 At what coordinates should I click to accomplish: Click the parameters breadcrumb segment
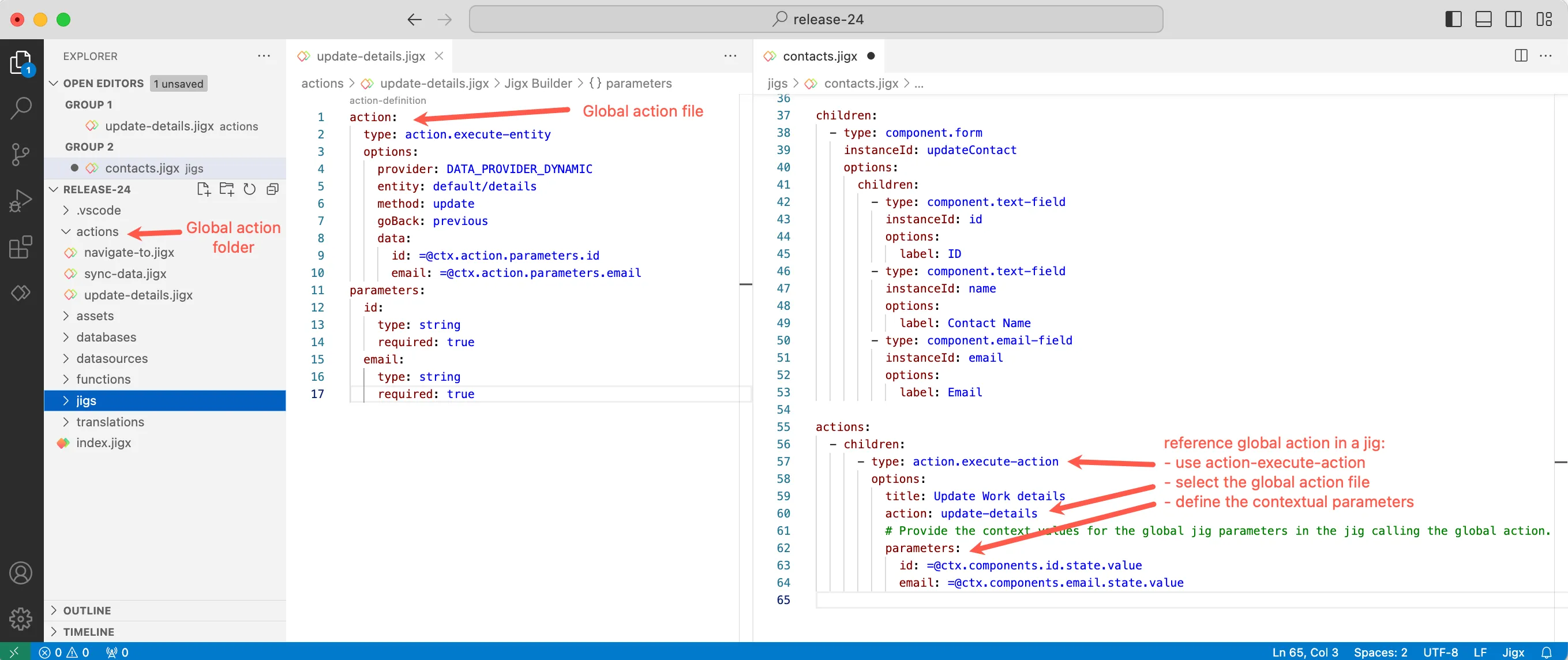tap(630, 84)
